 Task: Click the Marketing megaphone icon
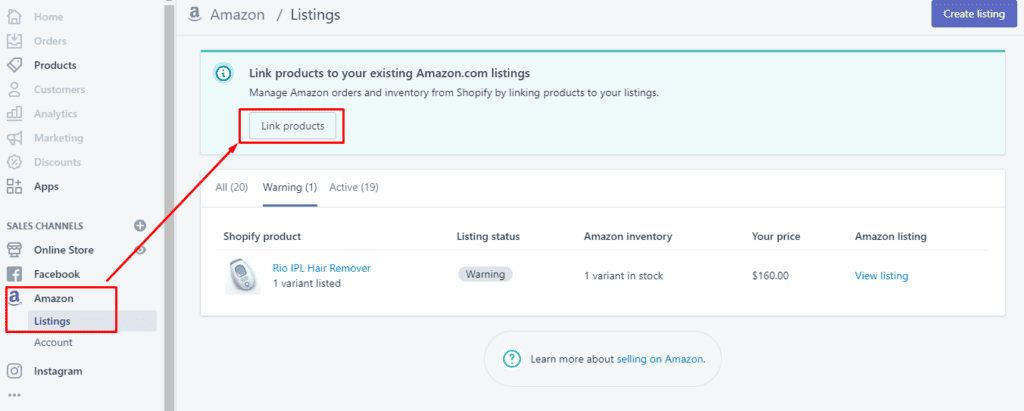(14, 138)
